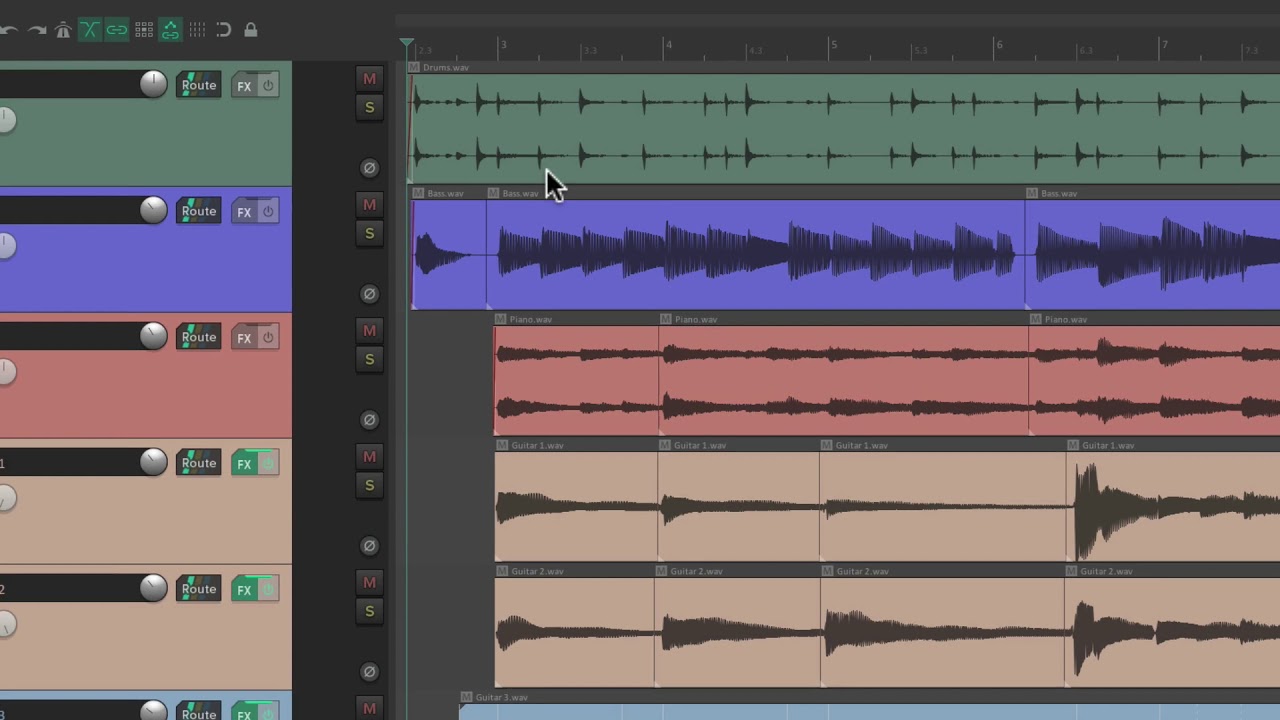1280x720 pixels.
Task: Toggle the auto-crossfade toolbar icon
Action: point(90,30)
